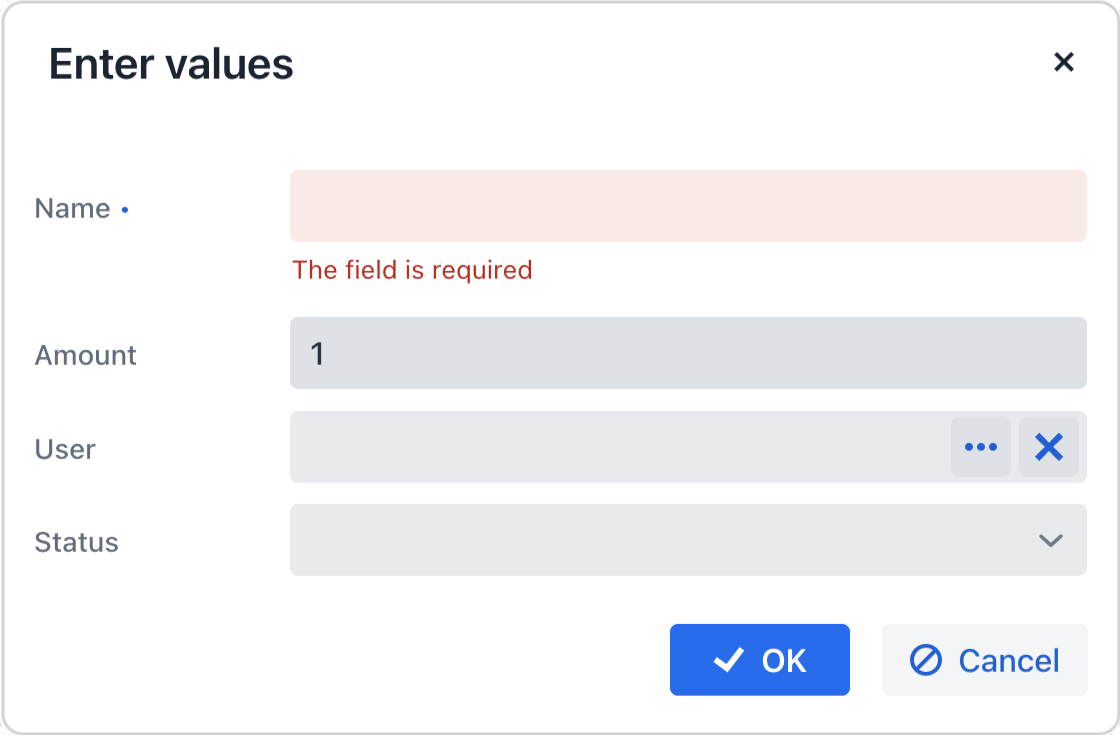Select the Amount value showing 1
This screenshot has height=735, width=1120.
(x=688, y=353)
